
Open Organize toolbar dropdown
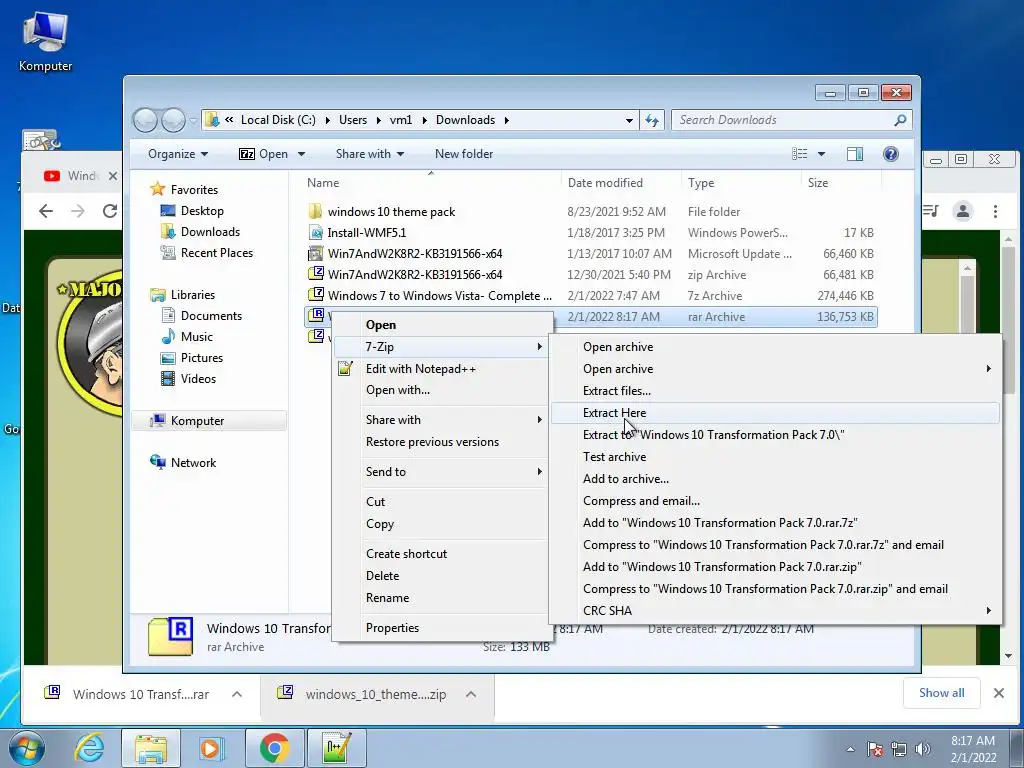(x=178, y=154)
